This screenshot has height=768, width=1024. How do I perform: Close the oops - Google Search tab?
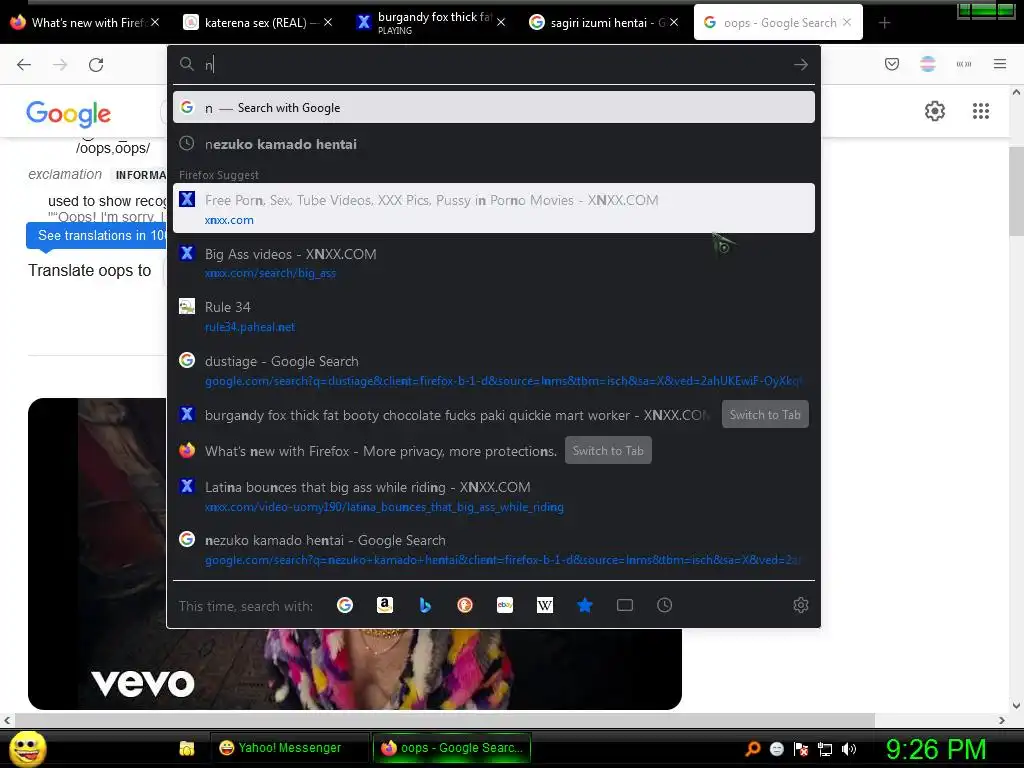(847, 22)
